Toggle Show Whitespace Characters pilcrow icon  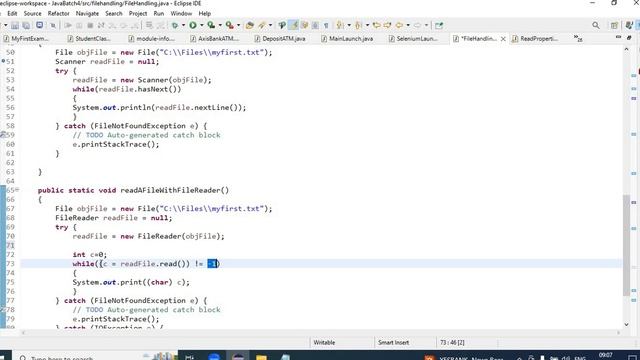(326, 25)
